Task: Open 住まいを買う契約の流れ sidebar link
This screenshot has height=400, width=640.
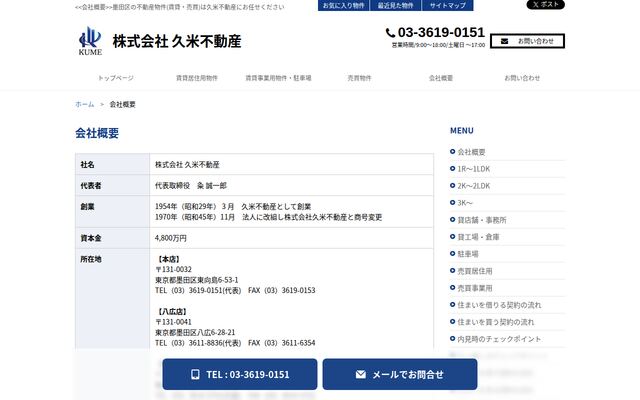Action: click(496, 322)
